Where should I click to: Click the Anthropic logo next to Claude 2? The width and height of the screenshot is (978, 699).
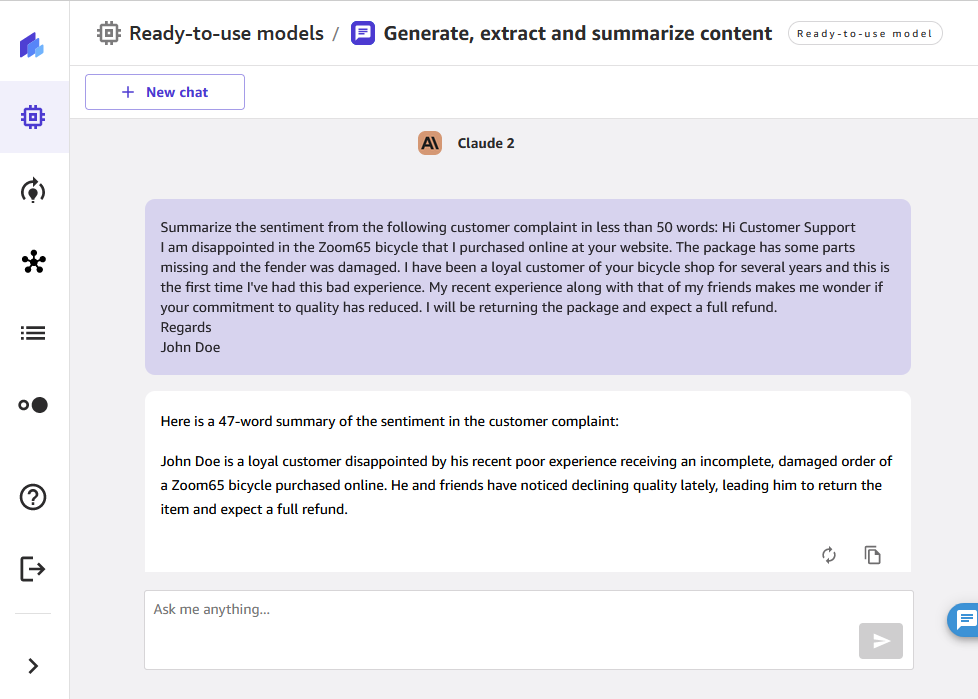(x=430, y=143)
